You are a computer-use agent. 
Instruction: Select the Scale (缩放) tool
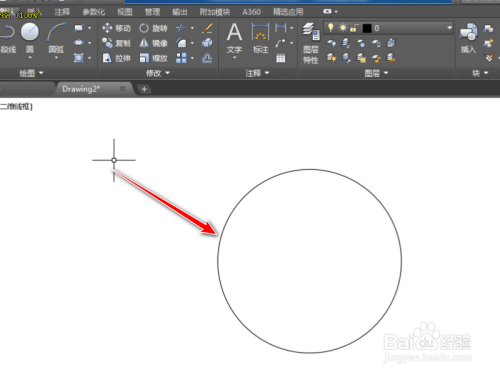pos(153,58)
